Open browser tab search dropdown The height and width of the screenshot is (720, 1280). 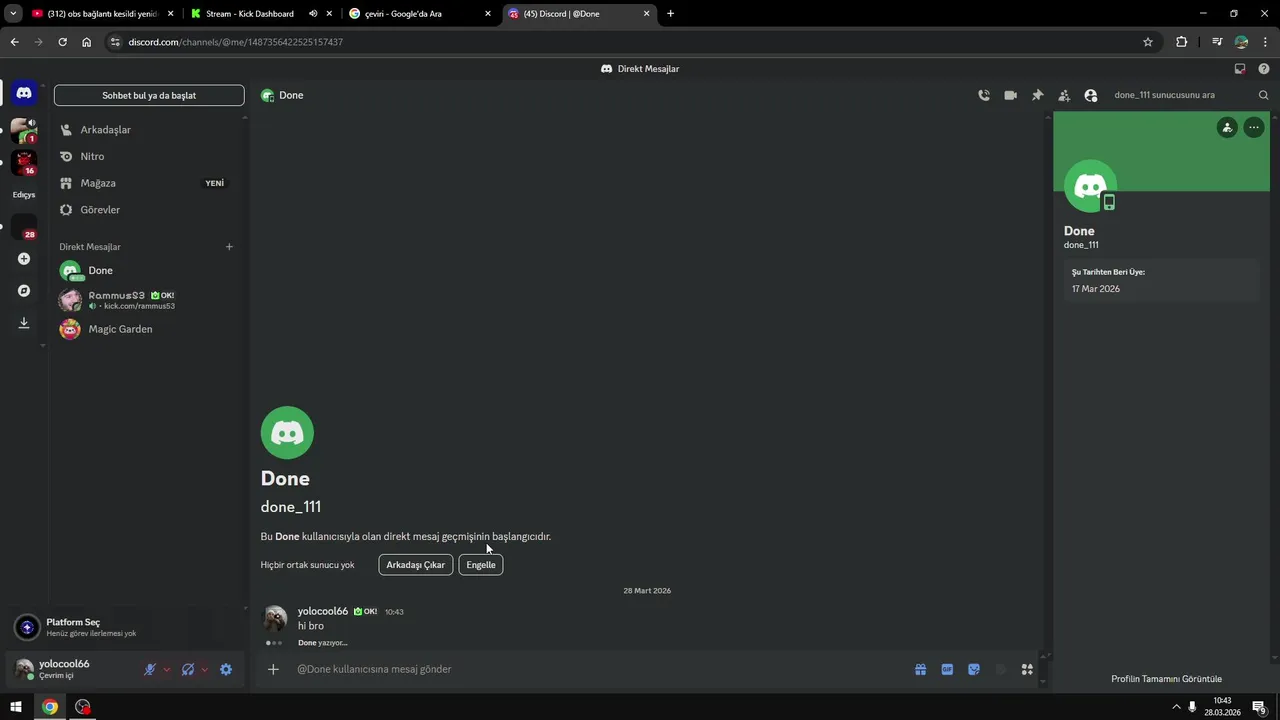[13, 14]
